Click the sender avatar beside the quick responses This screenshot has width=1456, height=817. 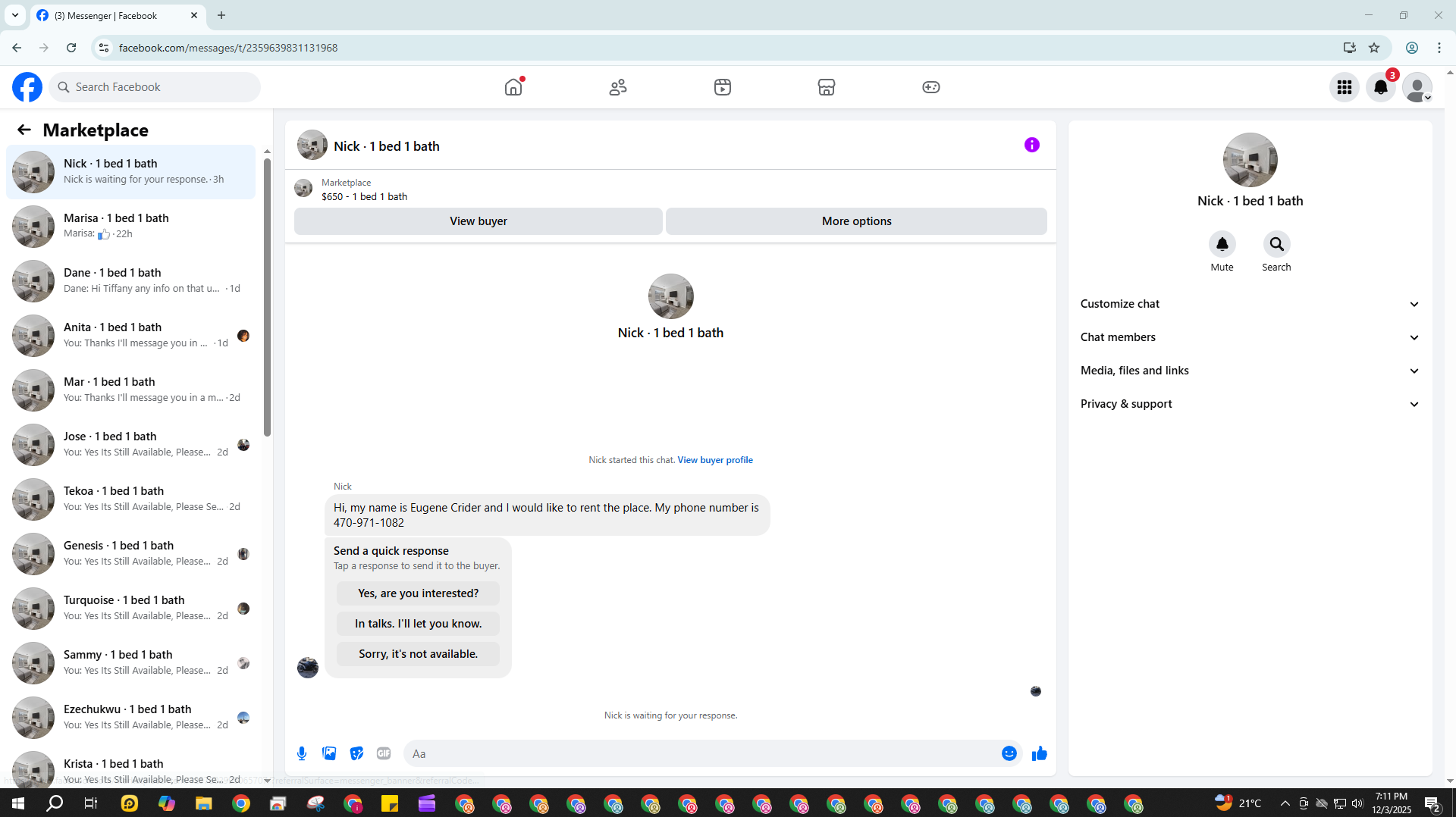click(308, 667)
